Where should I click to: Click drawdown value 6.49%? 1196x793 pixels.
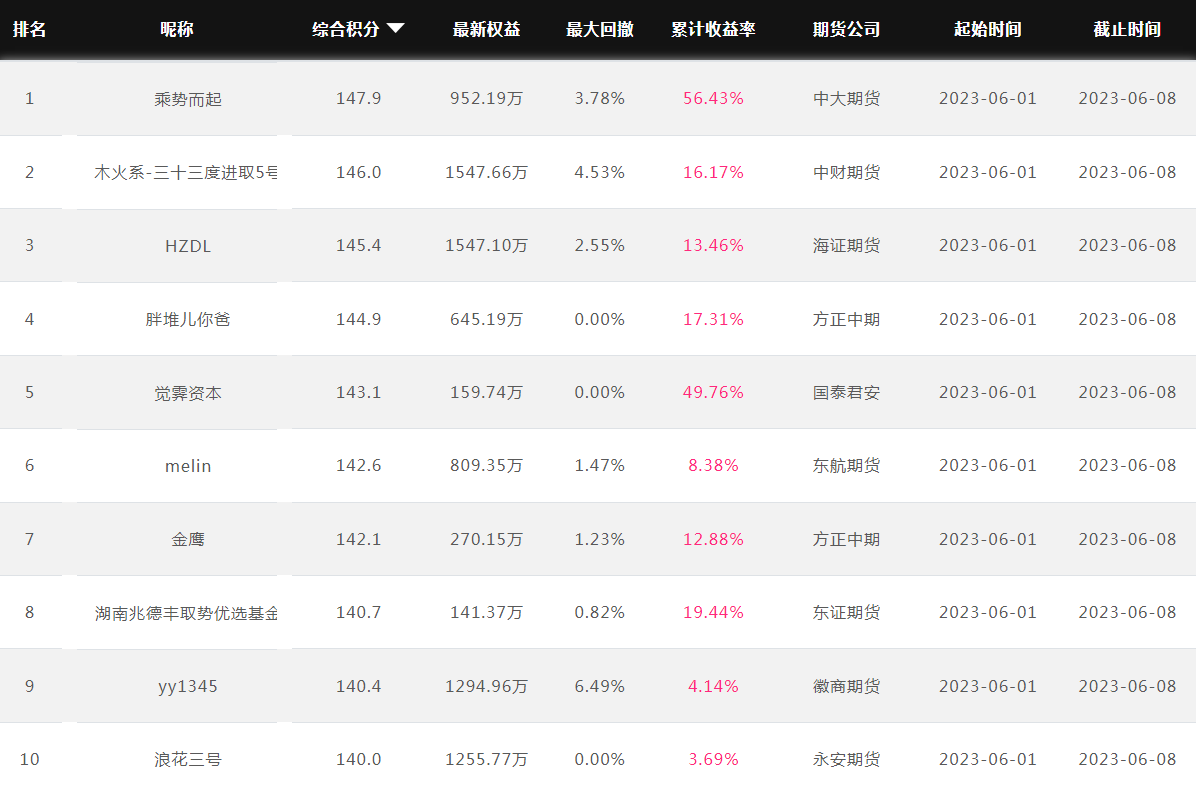coord(600,686)
